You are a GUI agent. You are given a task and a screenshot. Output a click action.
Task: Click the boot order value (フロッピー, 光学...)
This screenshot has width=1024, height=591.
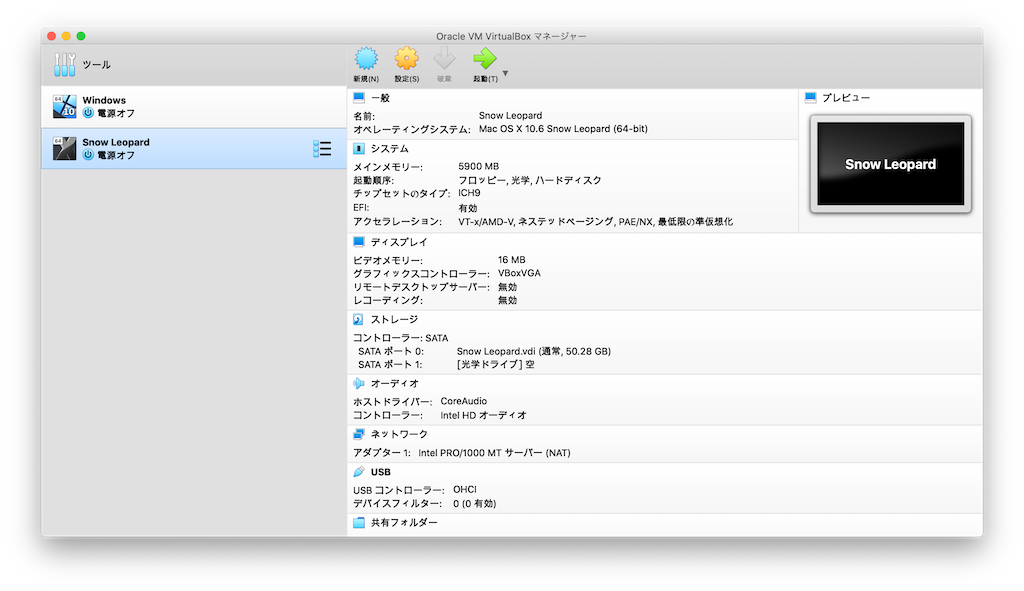tap(530, 180)
